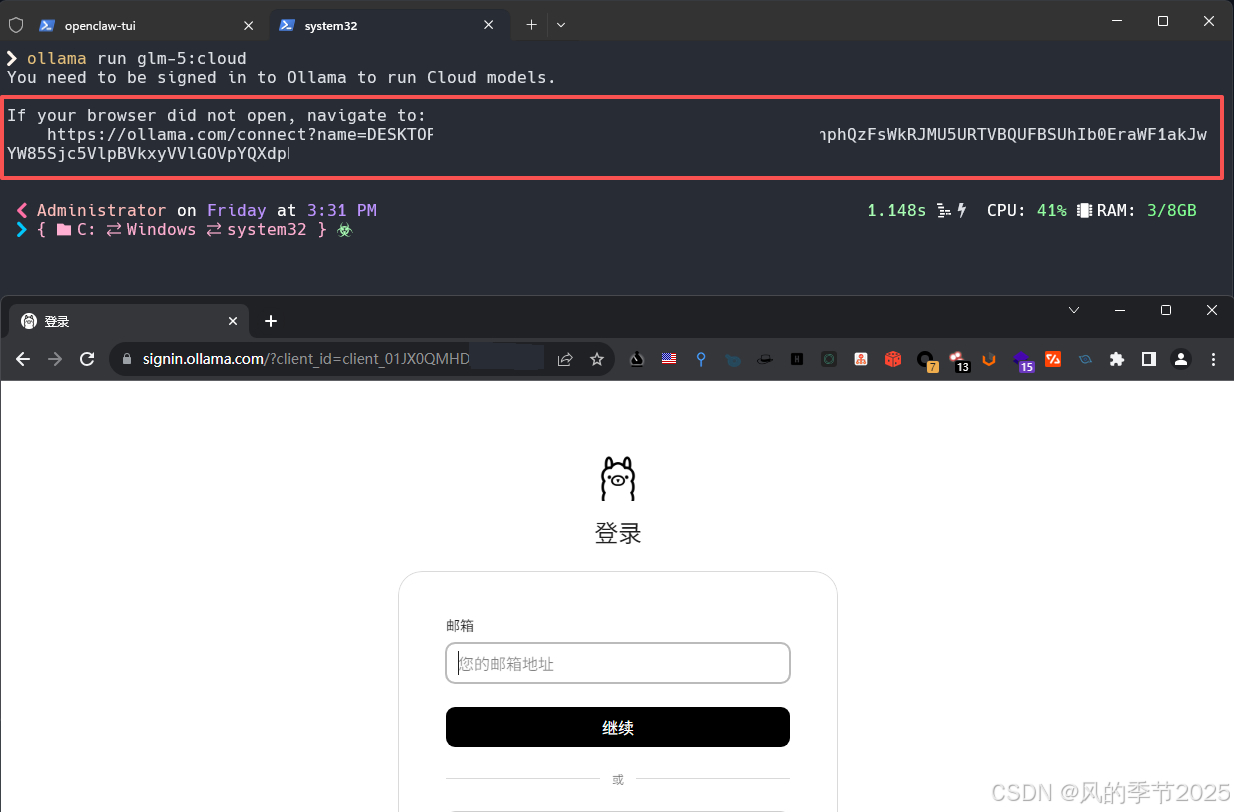Screen dimensions: 1234x812
Task: View site info via the lock icon
Action: click(127, 359)
